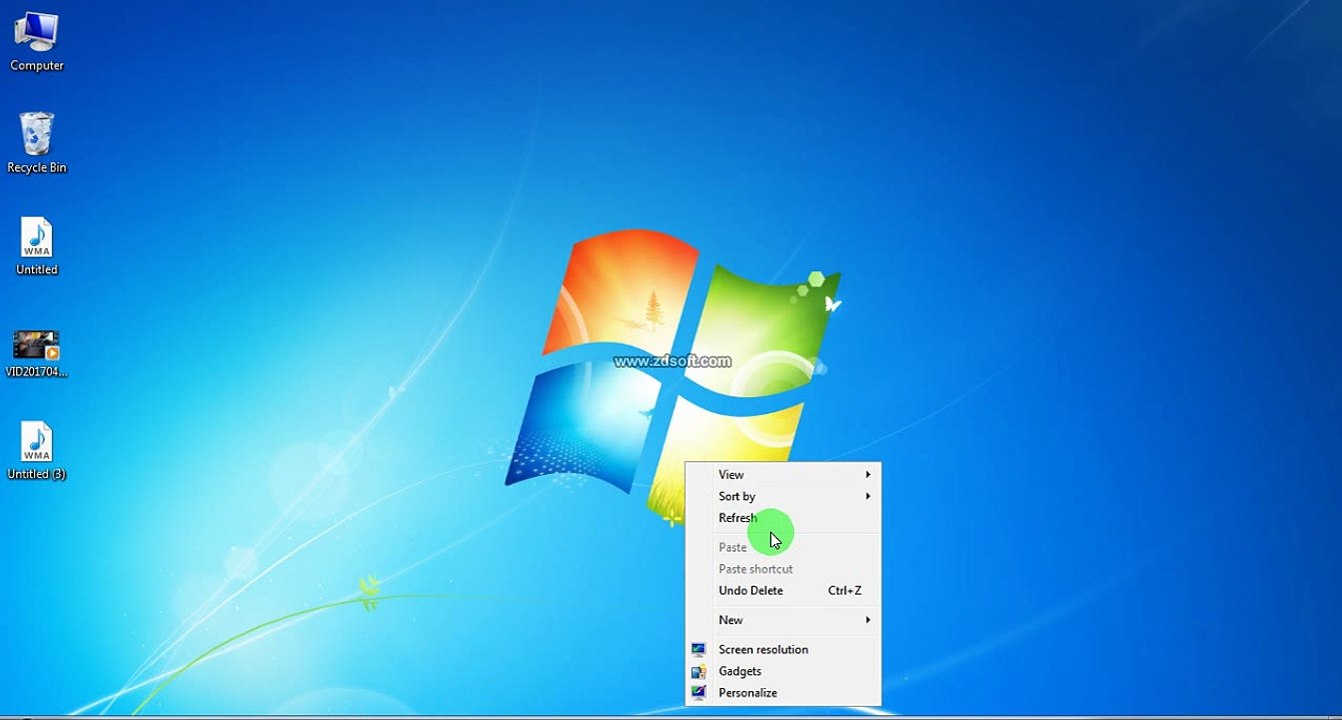Open Screen resolution from the context menu
The height and width of the screenshot is (720, 1342).
(783, 650)
